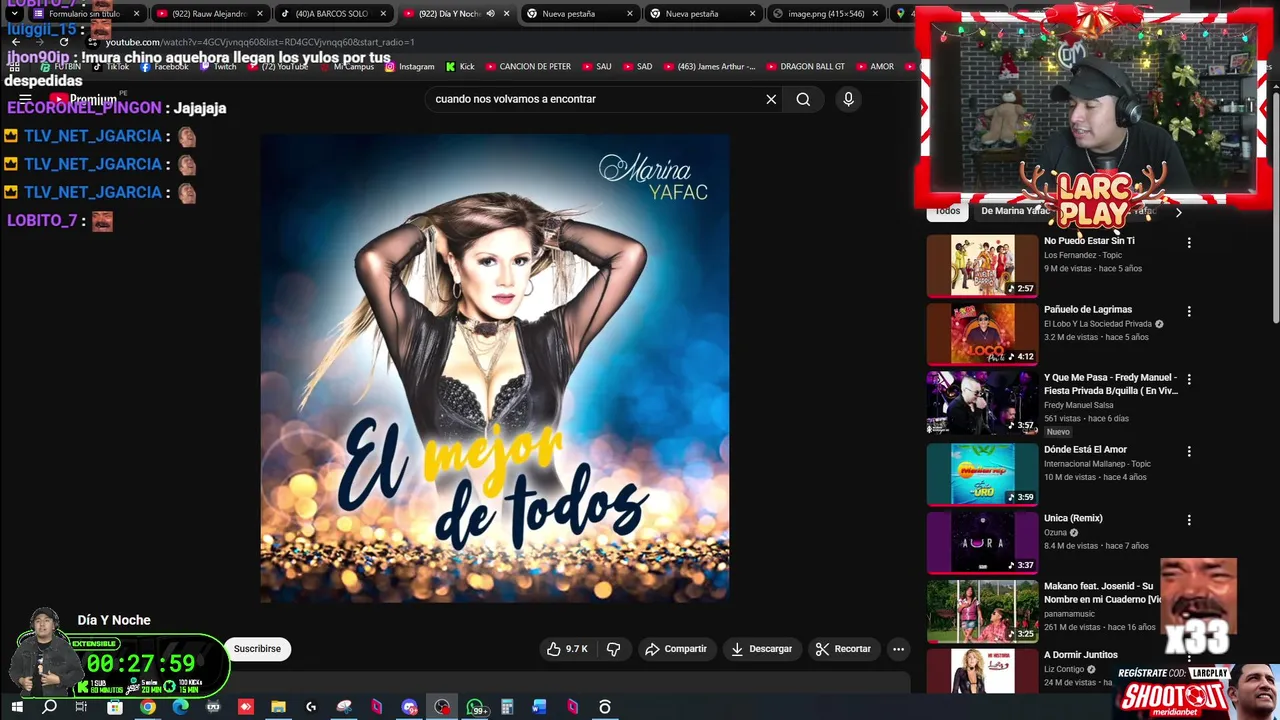
Task: Like the video showing 9.7 K
Action: pyautogui.click(x=567, y=649)
